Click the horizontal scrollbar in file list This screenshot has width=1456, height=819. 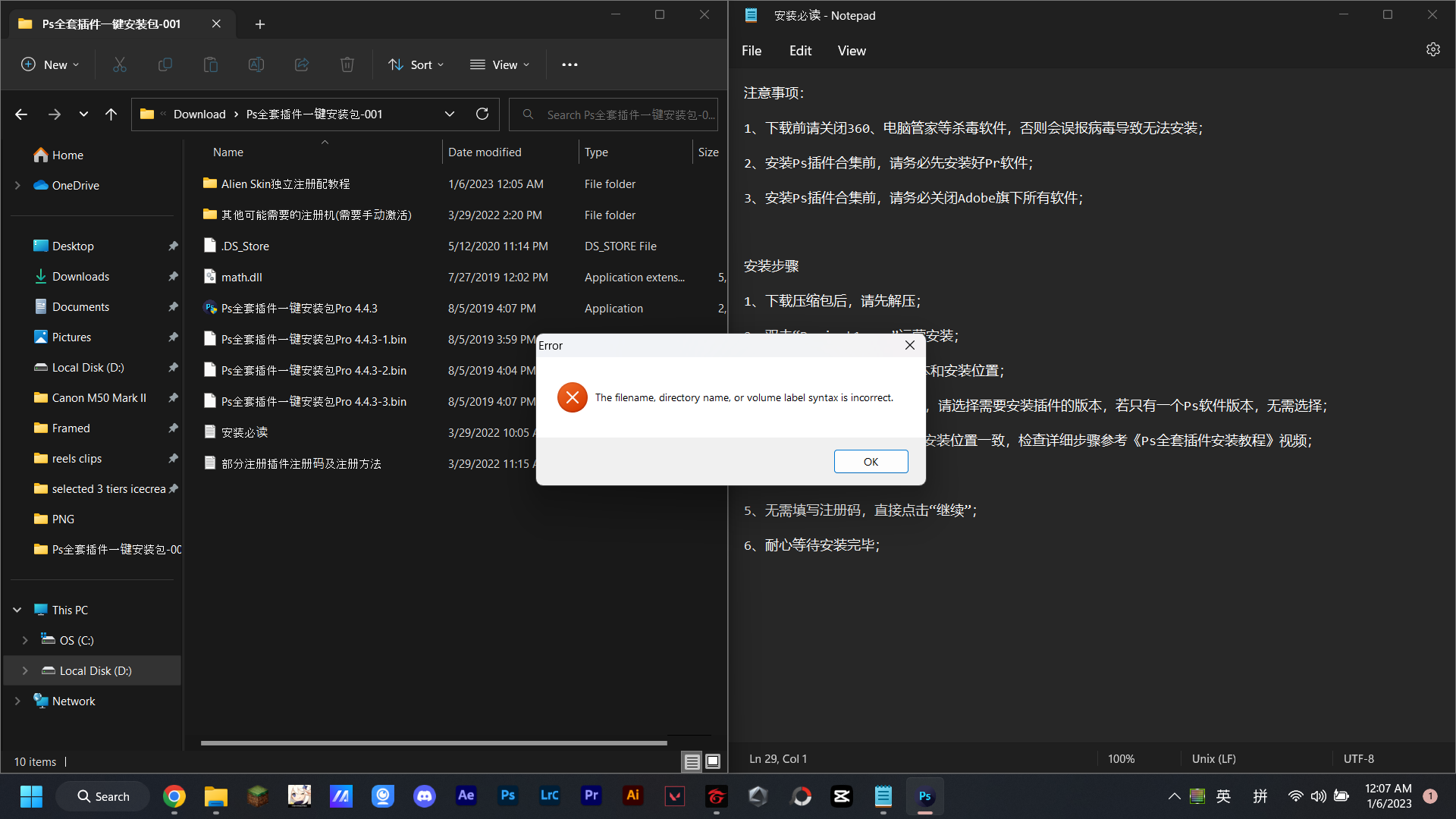point(434,743)
